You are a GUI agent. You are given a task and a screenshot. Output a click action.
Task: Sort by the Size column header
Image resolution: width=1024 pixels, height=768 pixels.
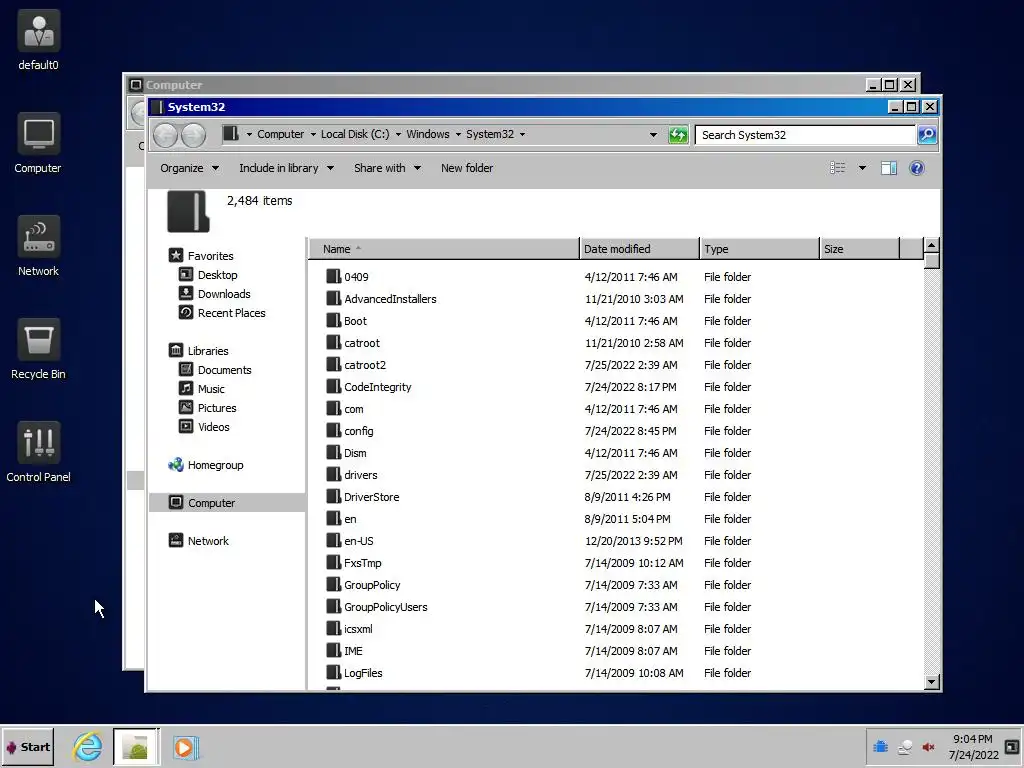(859, 249)
